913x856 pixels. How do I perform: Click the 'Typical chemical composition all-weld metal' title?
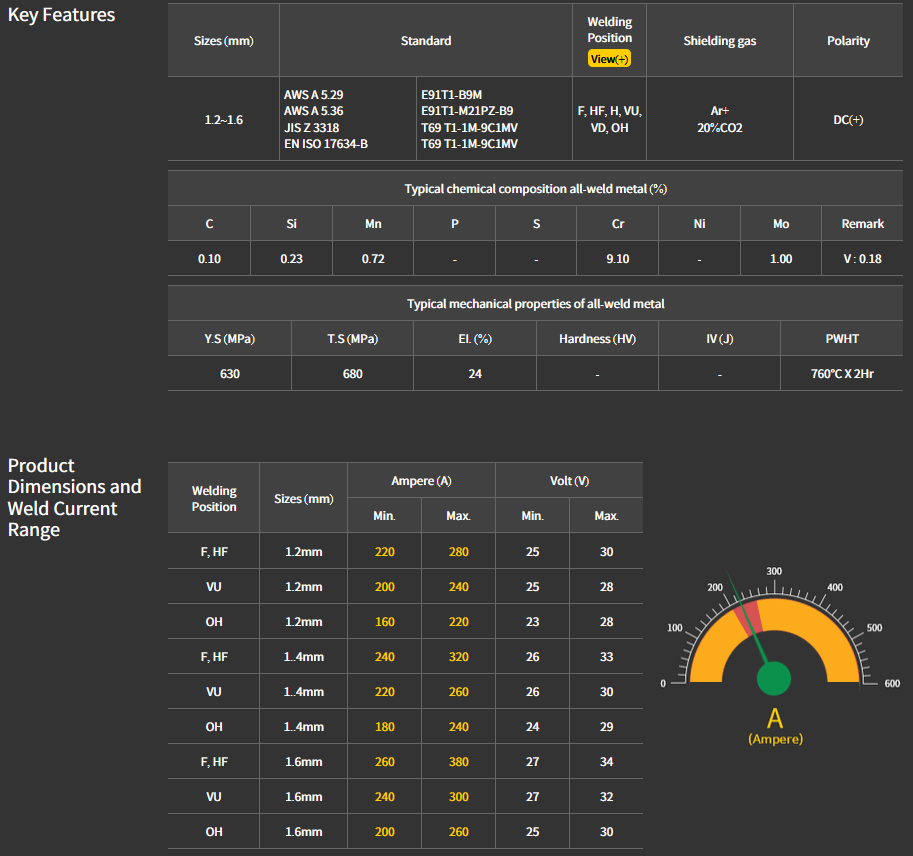pos(535,189)
